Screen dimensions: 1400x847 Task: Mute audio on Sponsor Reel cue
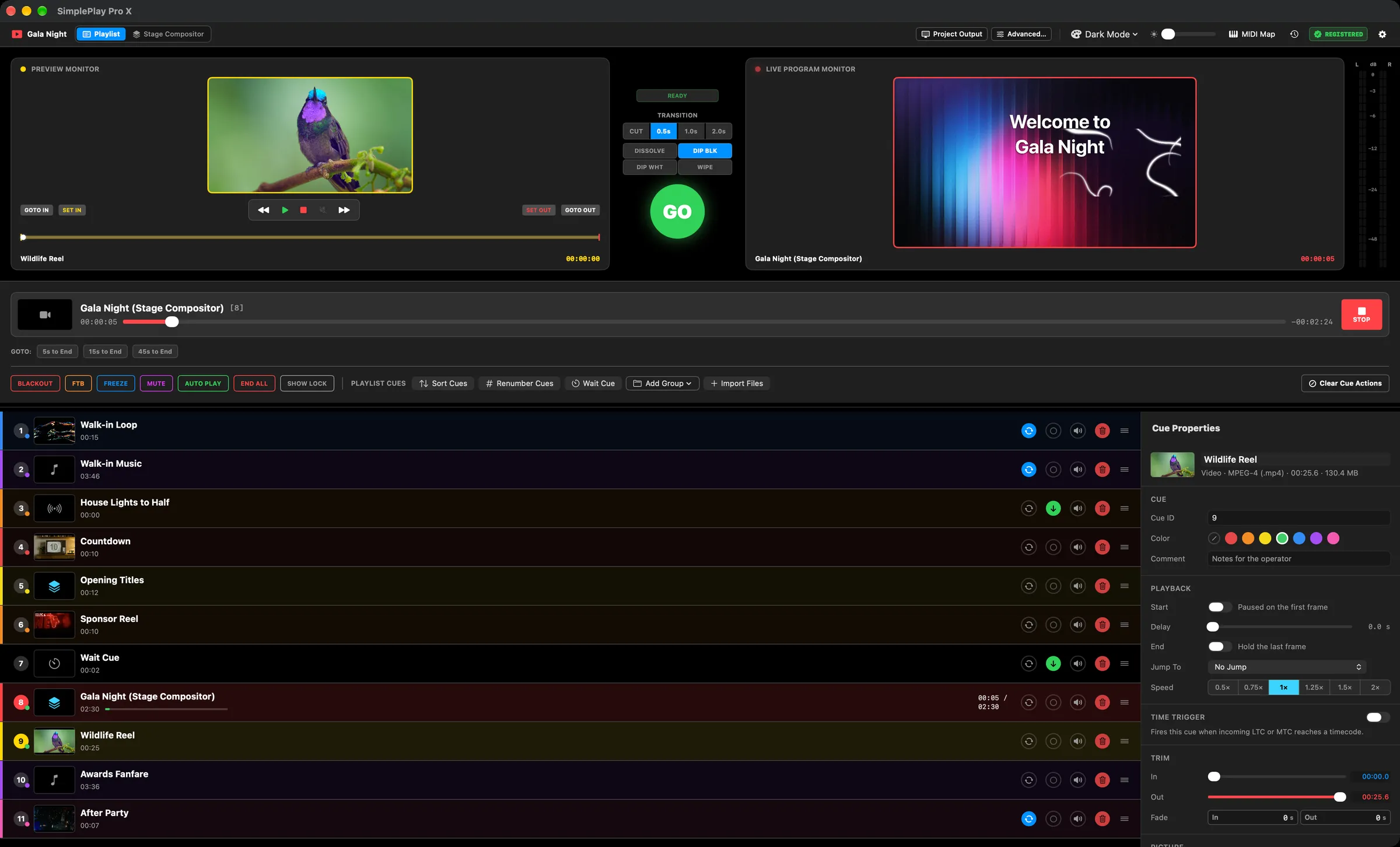pyautogui.click(x=1077, y=625)
